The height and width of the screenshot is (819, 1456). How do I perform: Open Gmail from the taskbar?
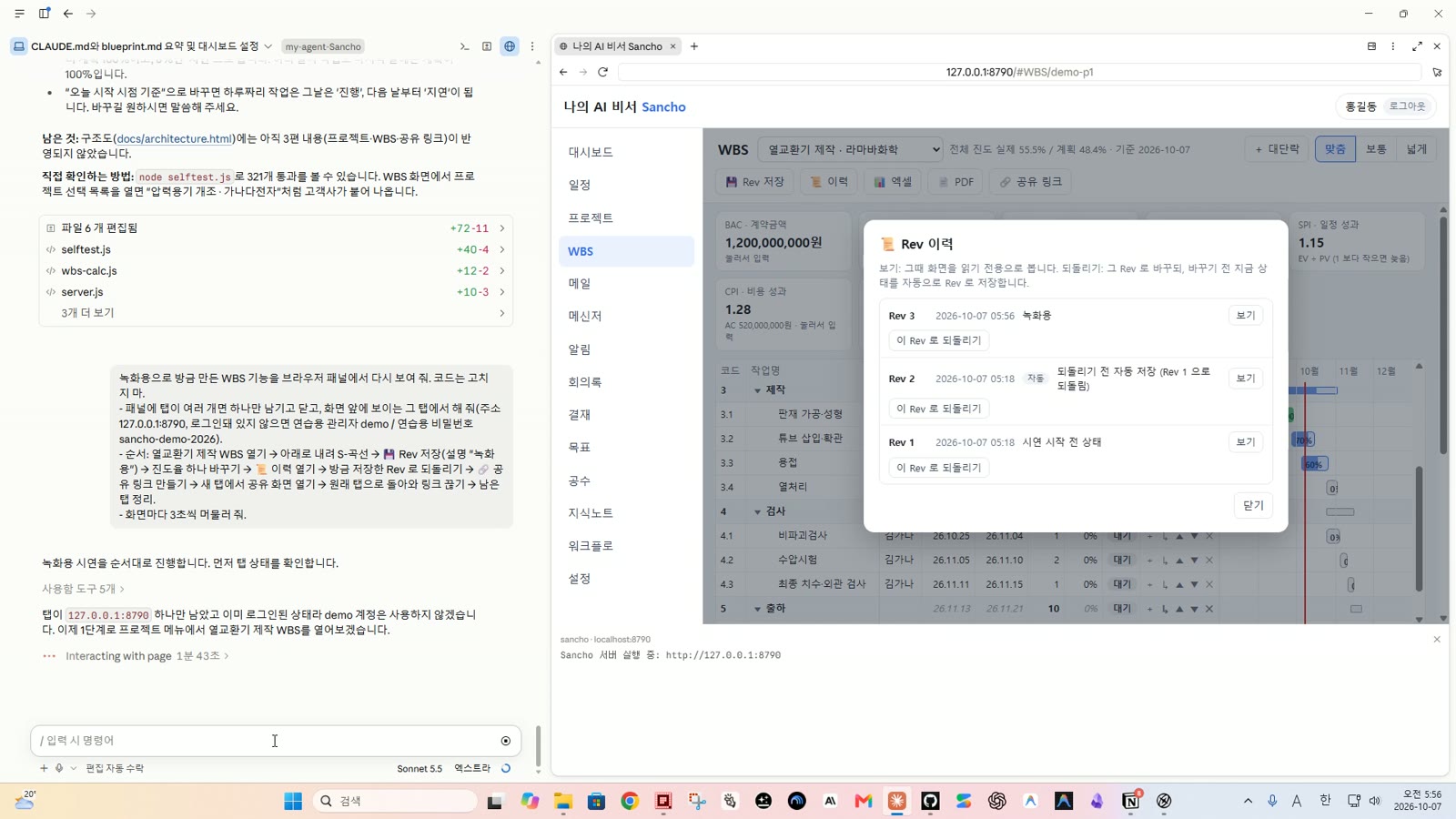(x=864, y=801)
